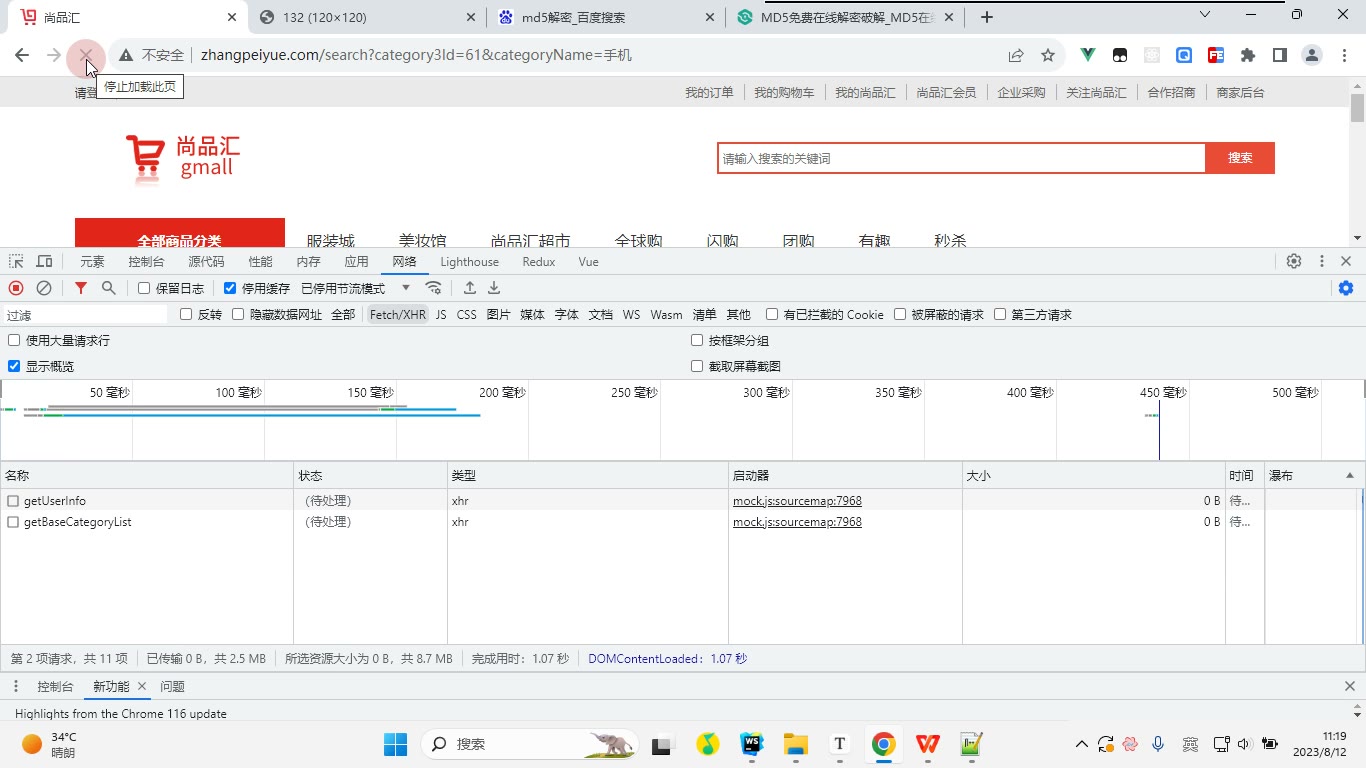Switch to Vue DevTools tab
This screenshot has height=768, width=1366.
click(x=588, y=262)
